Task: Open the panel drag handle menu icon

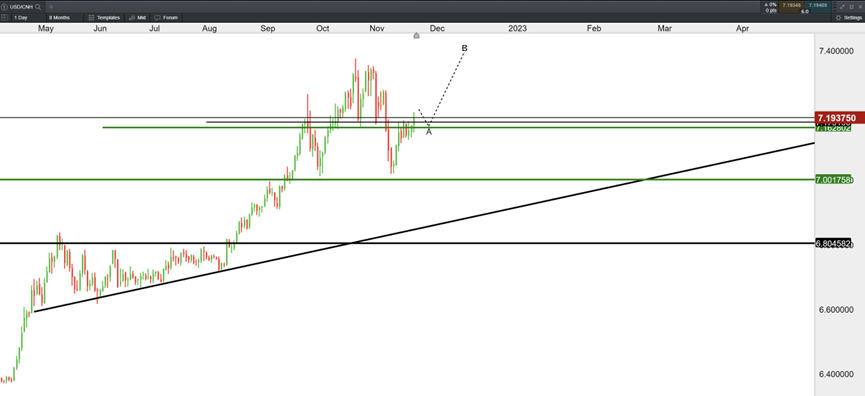Action: click(x=834, y=7)
